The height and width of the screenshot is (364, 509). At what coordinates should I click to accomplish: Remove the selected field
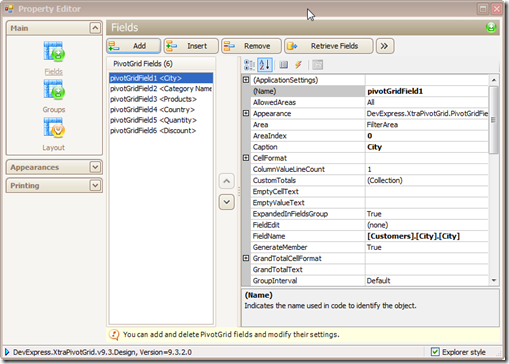click(251, 46)
